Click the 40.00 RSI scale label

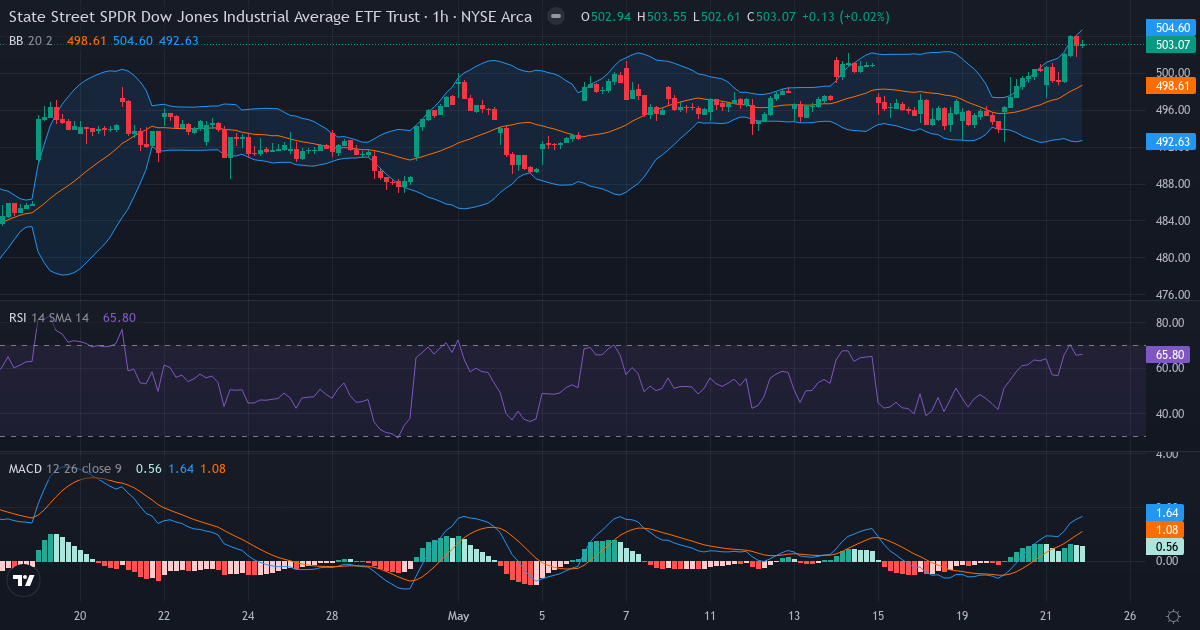click(x=1171, y=413)
